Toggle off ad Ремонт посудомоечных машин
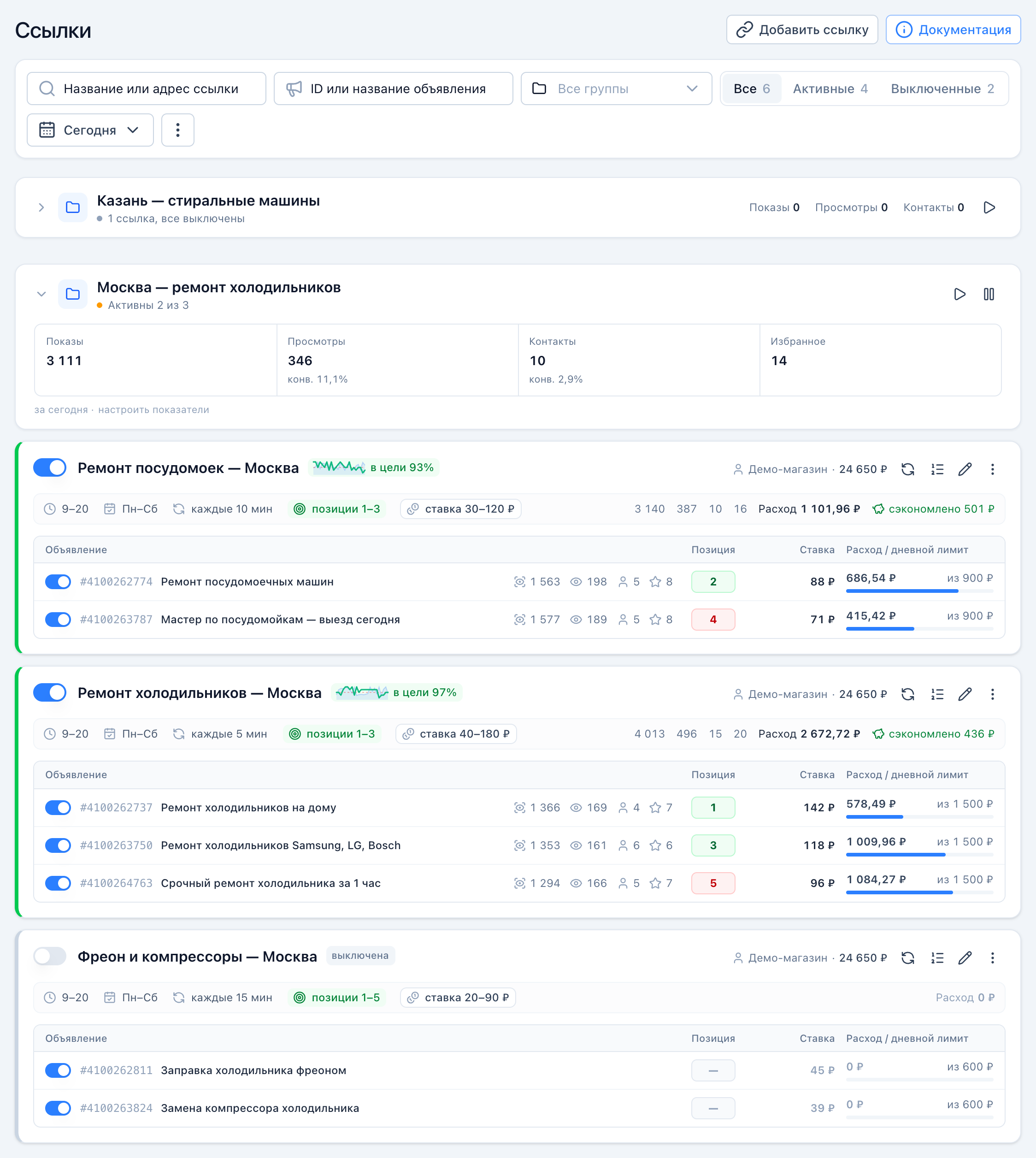1036x1158 pixels. coord(58,582)
